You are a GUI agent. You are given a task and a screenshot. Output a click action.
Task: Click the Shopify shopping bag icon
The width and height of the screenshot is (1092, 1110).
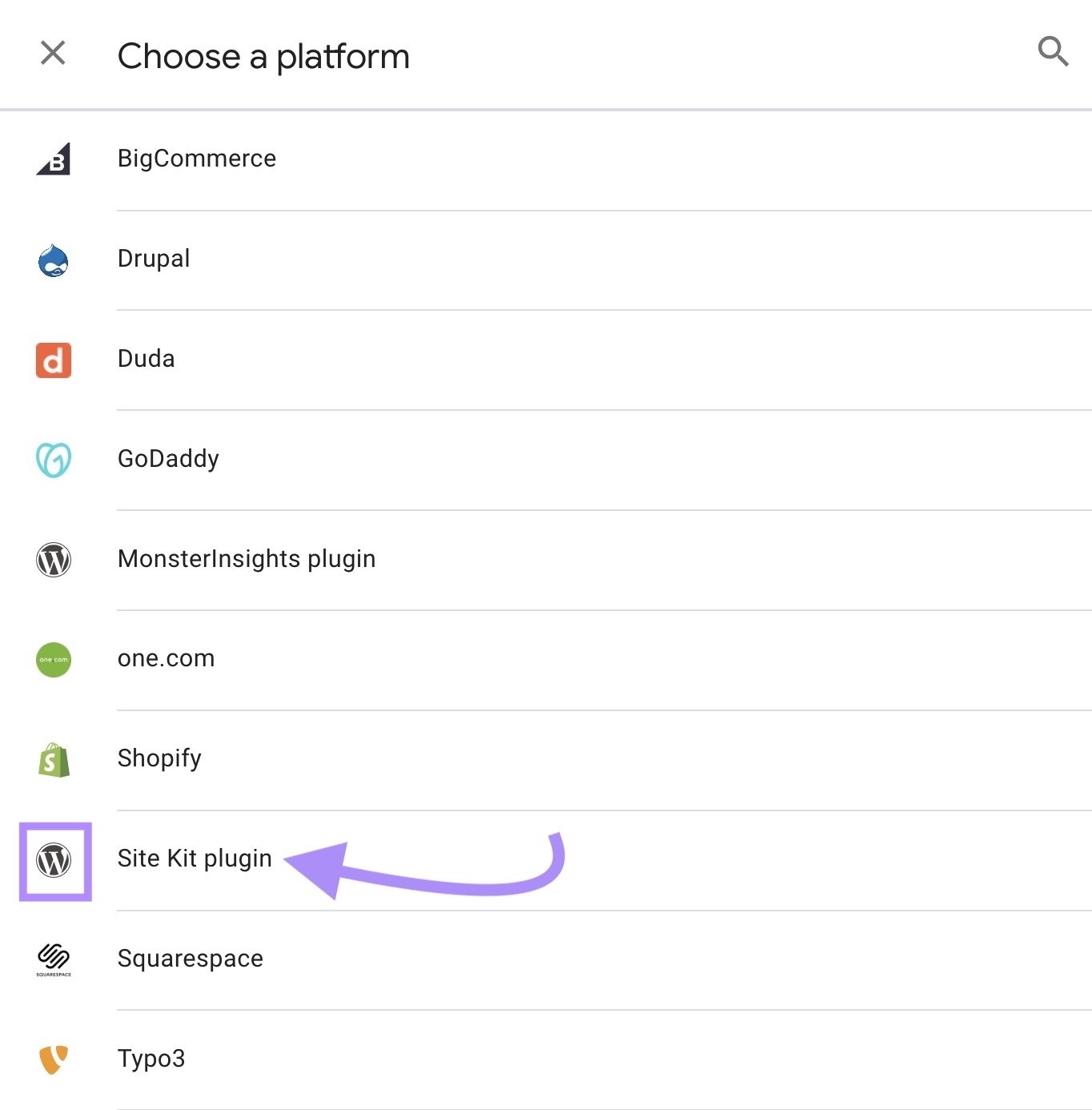click(x=53, y=759)
